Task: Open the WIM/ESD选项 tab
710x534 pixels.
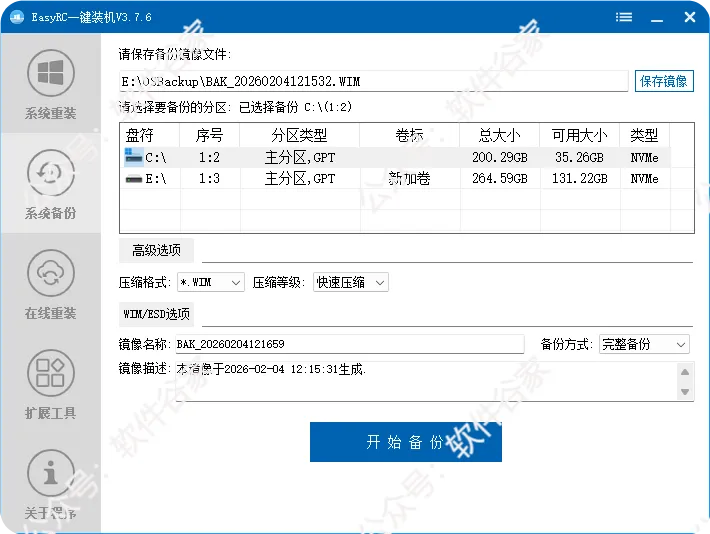Action: coord(156,314)
